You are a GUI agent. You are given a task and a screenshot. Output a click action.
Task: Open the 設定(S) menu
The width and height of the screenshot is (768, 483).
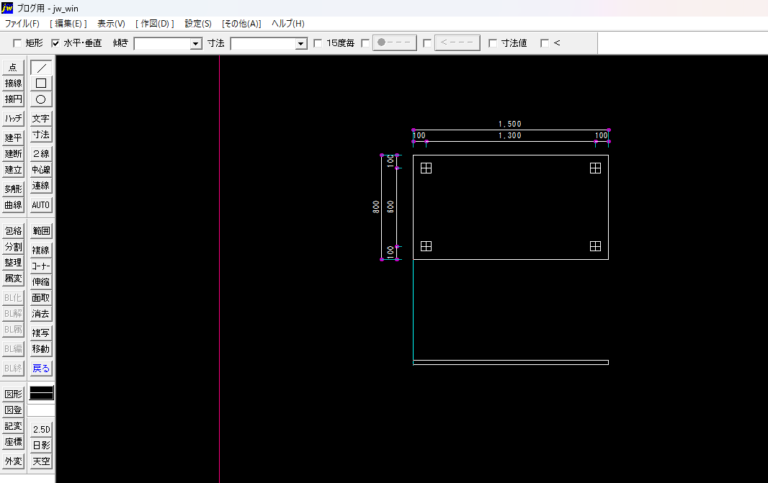198,23
